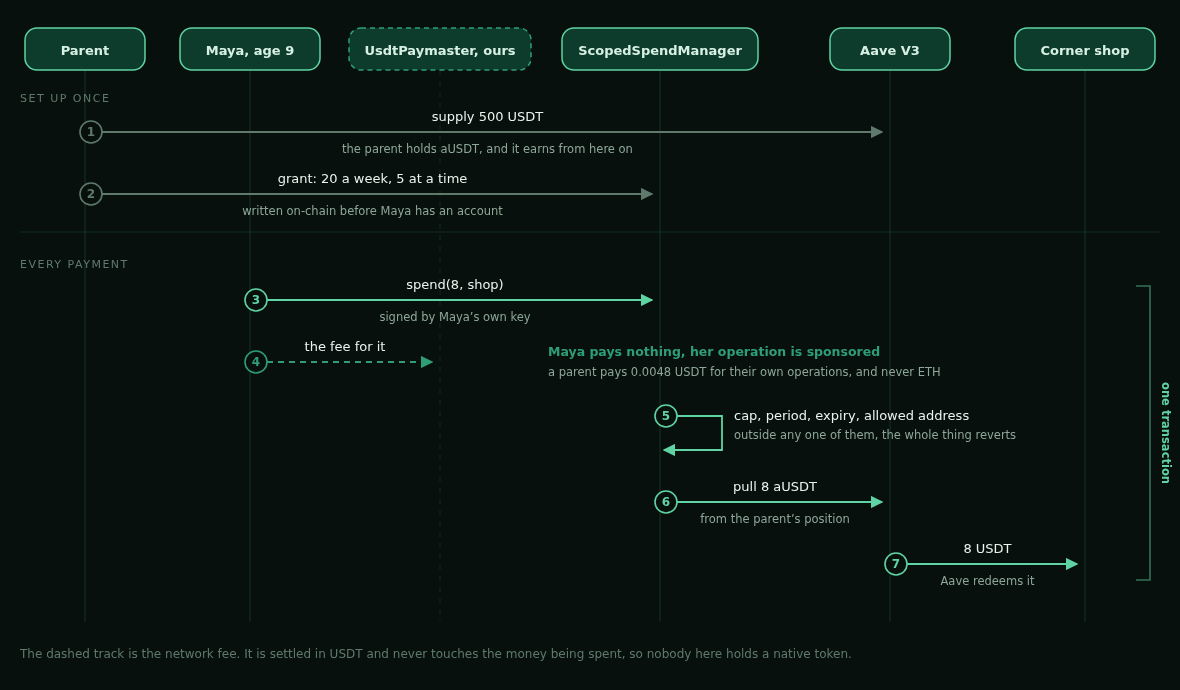Click "signed by Maya's own key" caption
The image size is (1180, 690).
455,317
